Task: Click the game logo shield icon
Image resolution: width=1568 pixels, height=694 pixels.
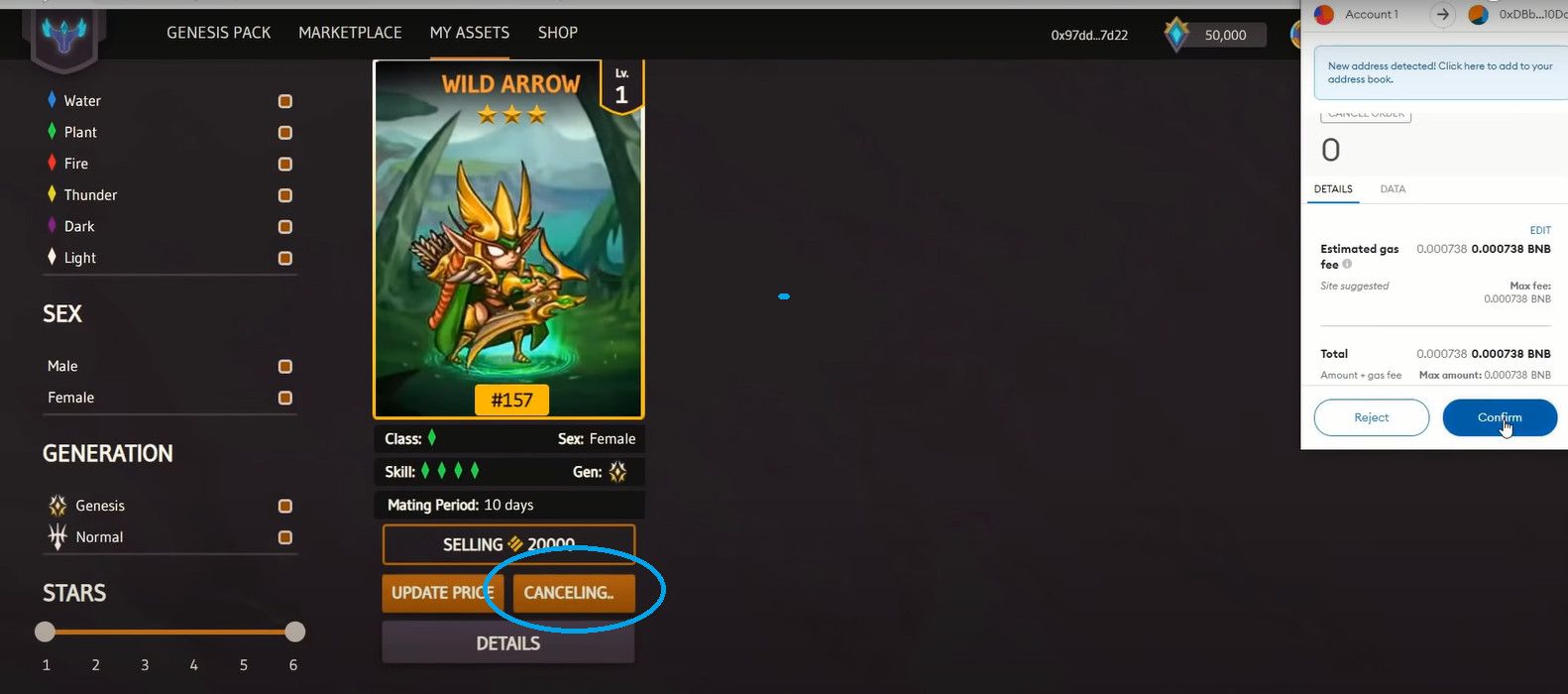Action: click(63, 37)
